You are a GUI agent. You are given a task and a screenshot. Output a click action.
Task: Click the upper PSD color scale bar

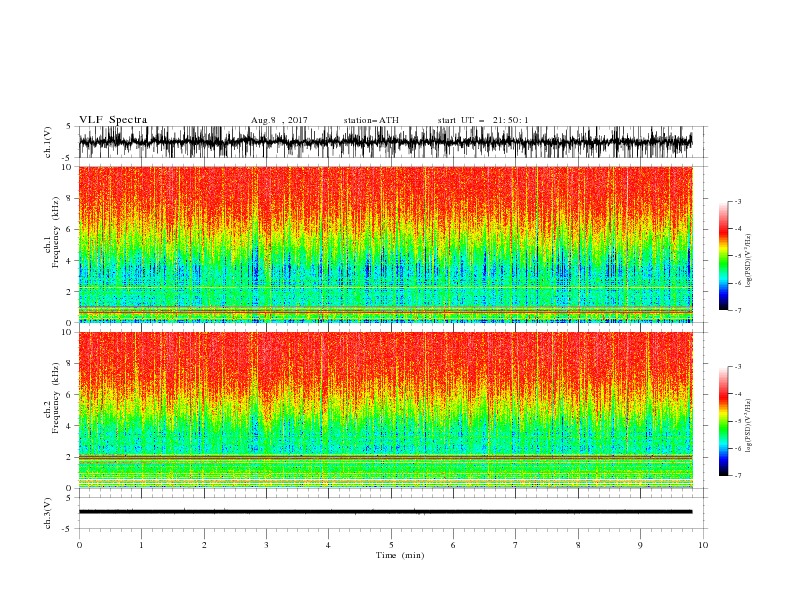[x=723, y=256]
